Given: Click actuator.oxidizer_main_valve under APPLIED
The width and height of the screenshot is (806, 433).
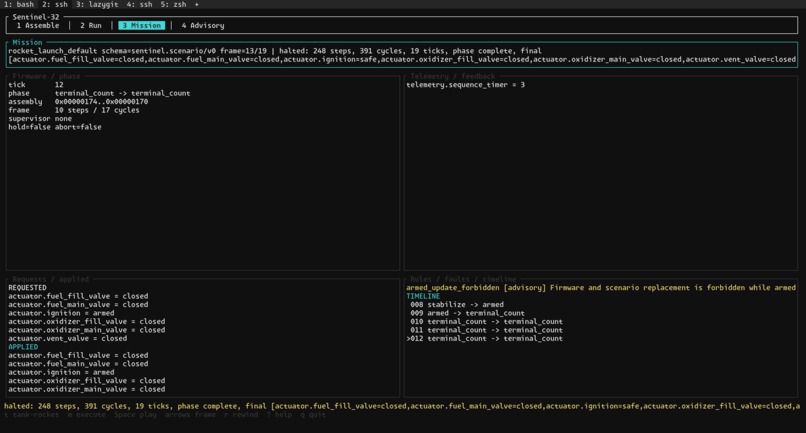Looking at the screenshot, I should [86, 389].
